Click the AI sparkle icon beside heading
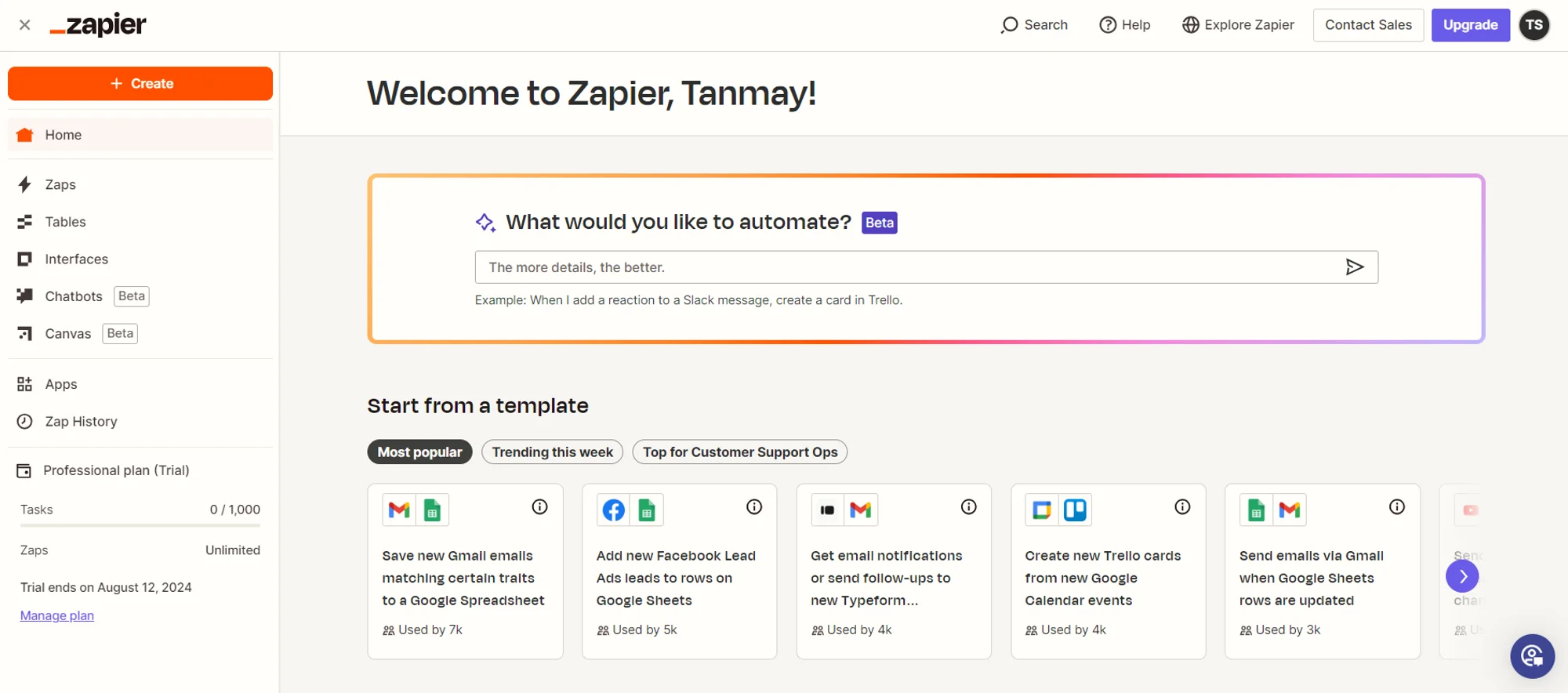Screen dimensions: 1568x693 (x=485, y=223)
